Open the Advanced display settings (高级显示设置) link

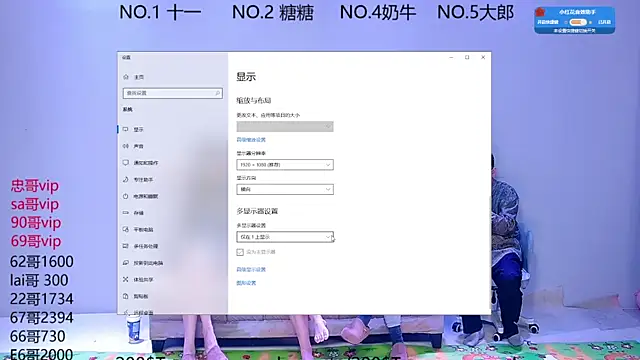tap(251, 269)
